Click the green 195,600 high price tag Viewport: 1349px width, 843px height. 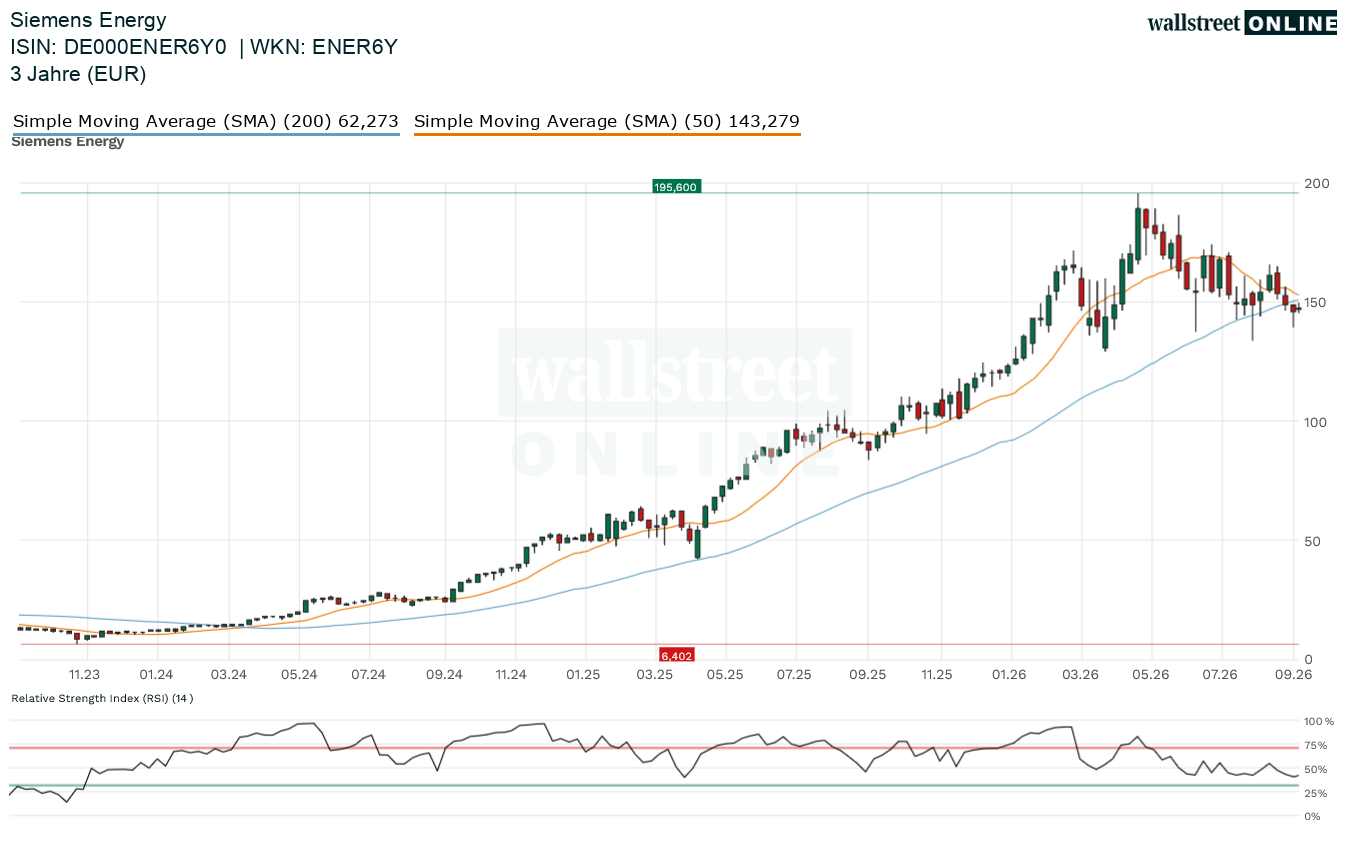pos(676,186)
